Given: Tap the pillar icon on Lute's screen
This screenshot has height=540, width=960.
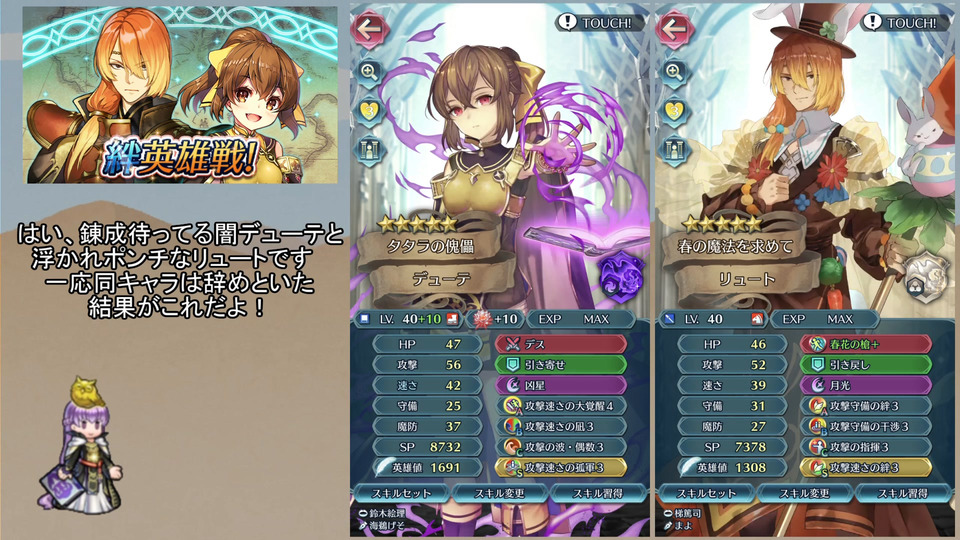Looking at the screenshot, I should (x=674, y=149).
